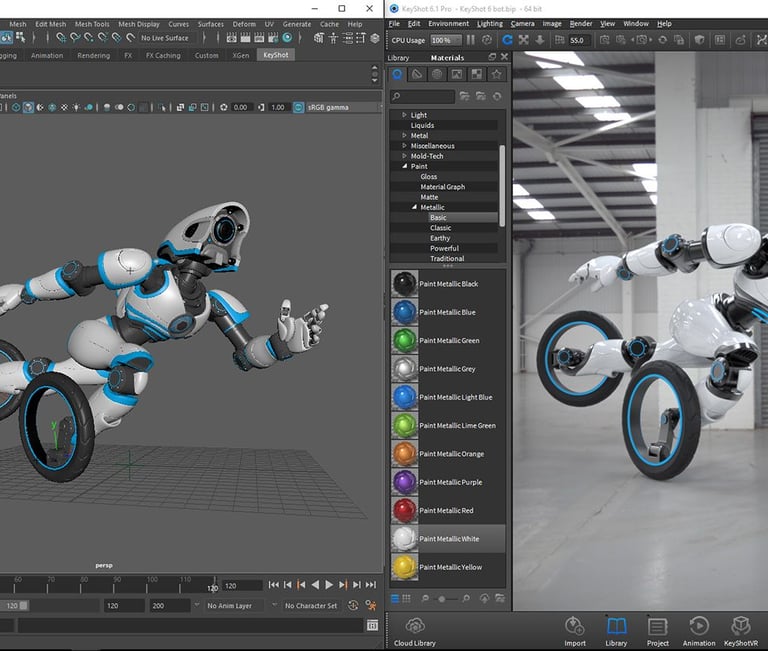Toggle sRGB gamma color management icon

coord(299,107)
